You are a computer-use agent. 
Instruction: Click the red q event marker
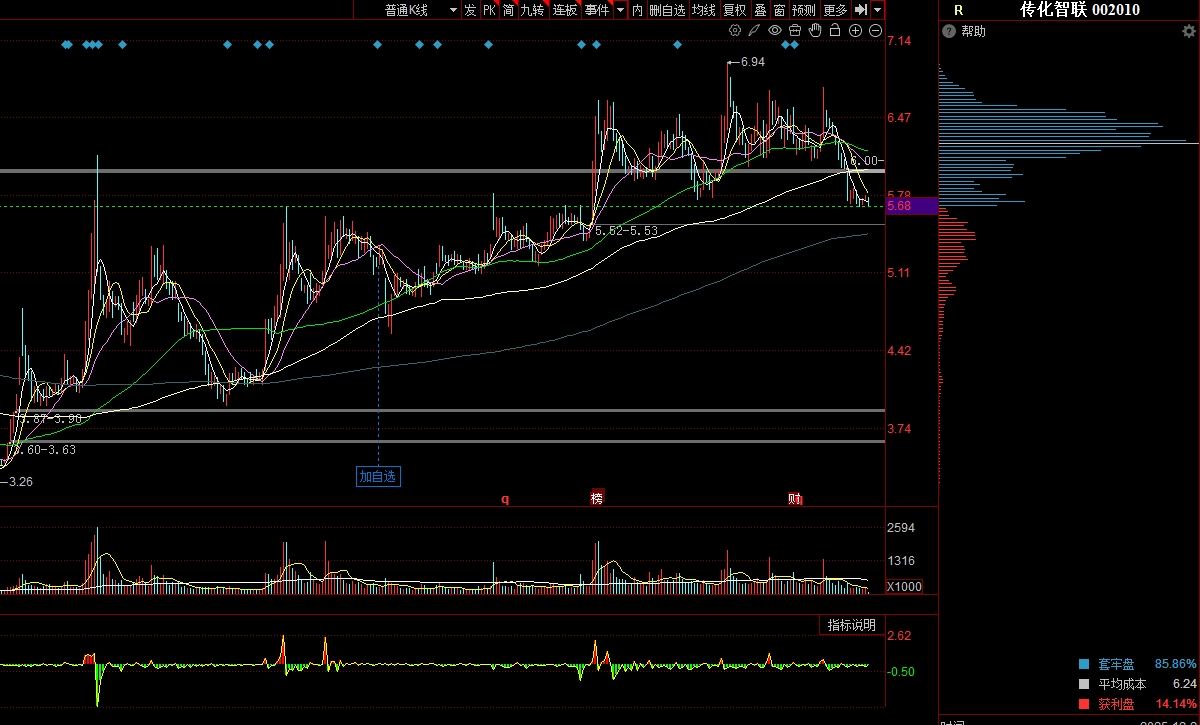point(505,499)
